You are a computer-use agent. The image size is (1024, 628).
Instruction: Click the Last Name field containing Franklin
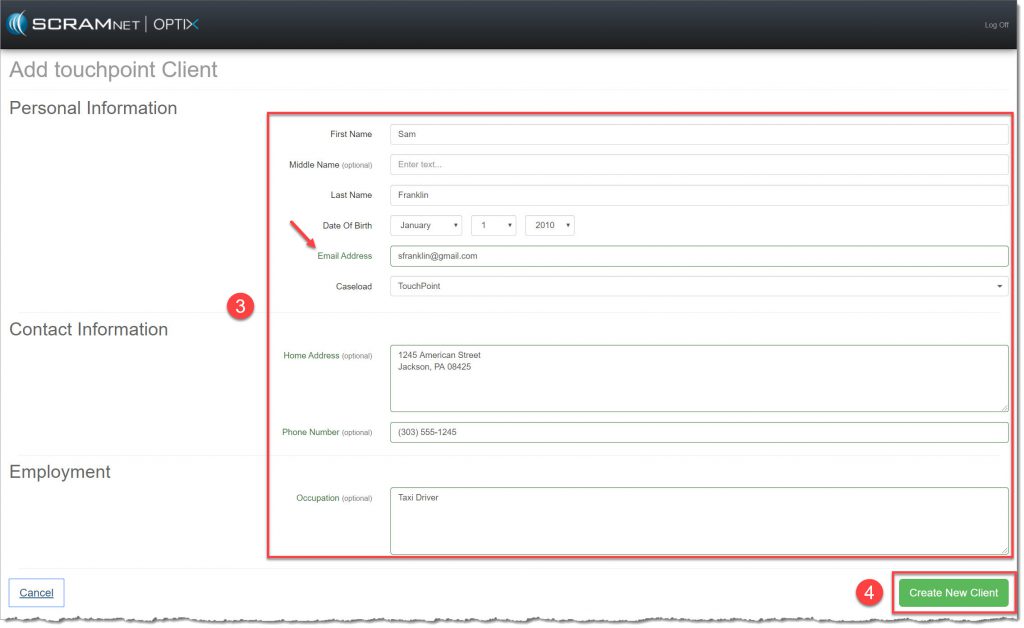tap(698, 194)
